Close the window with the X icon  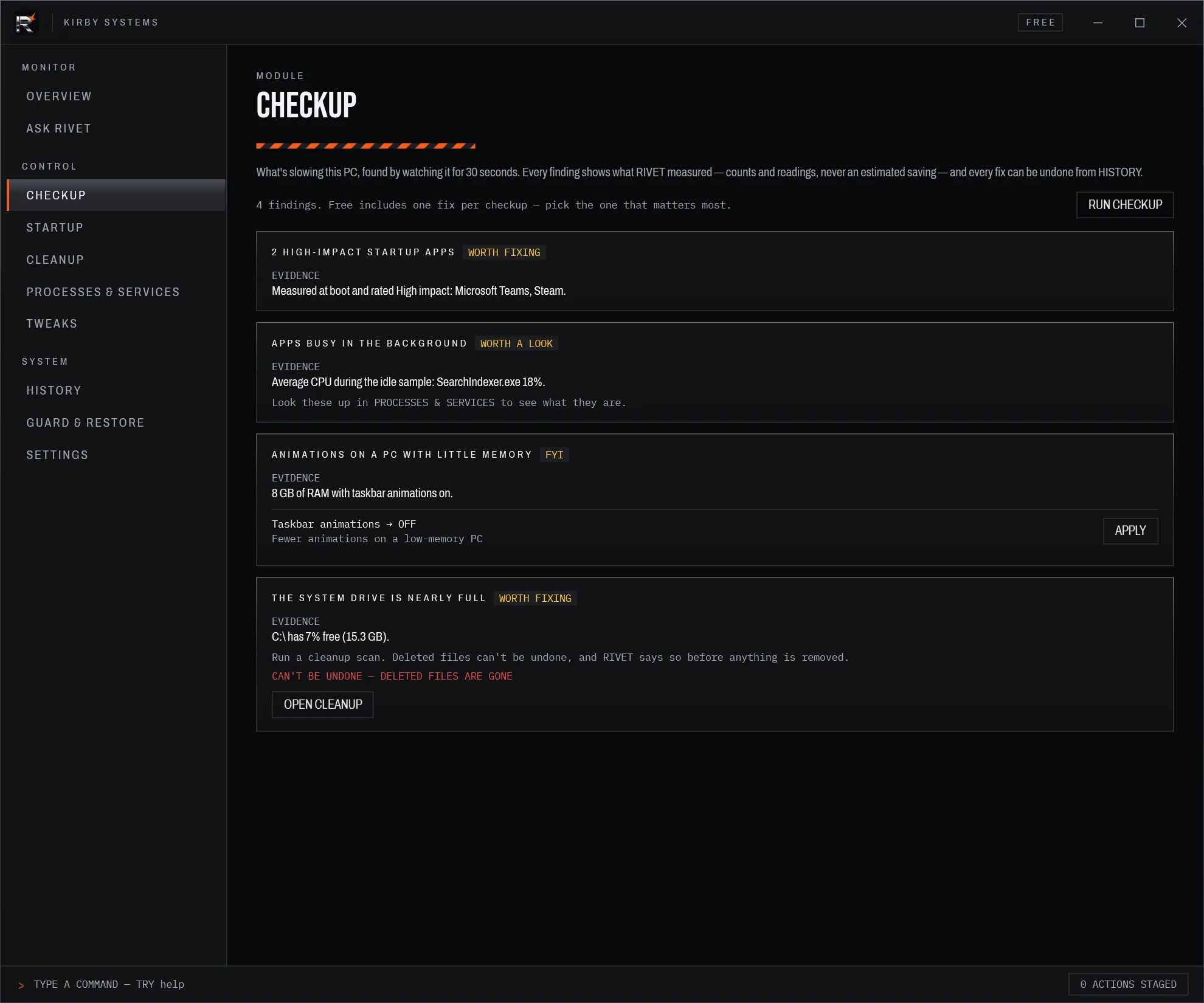[x=1182, y=22]
